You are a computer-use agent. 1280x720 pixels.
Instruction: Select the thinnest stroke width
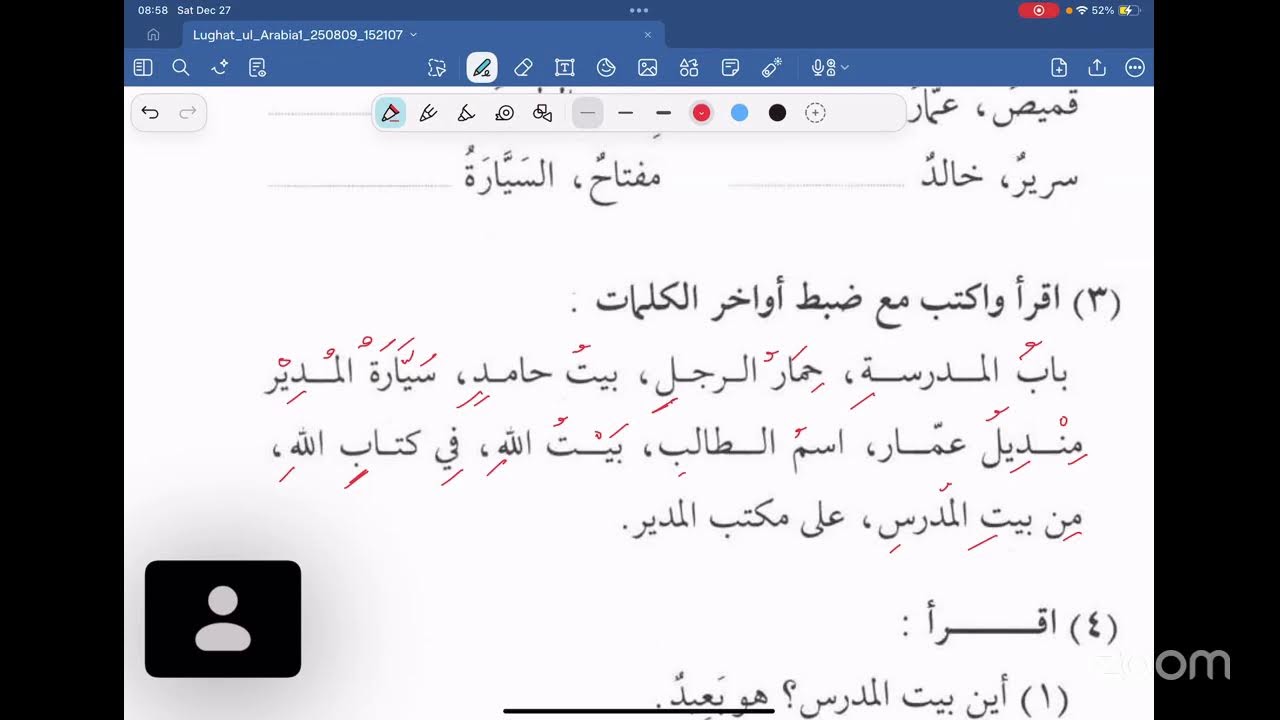[588, 113]
